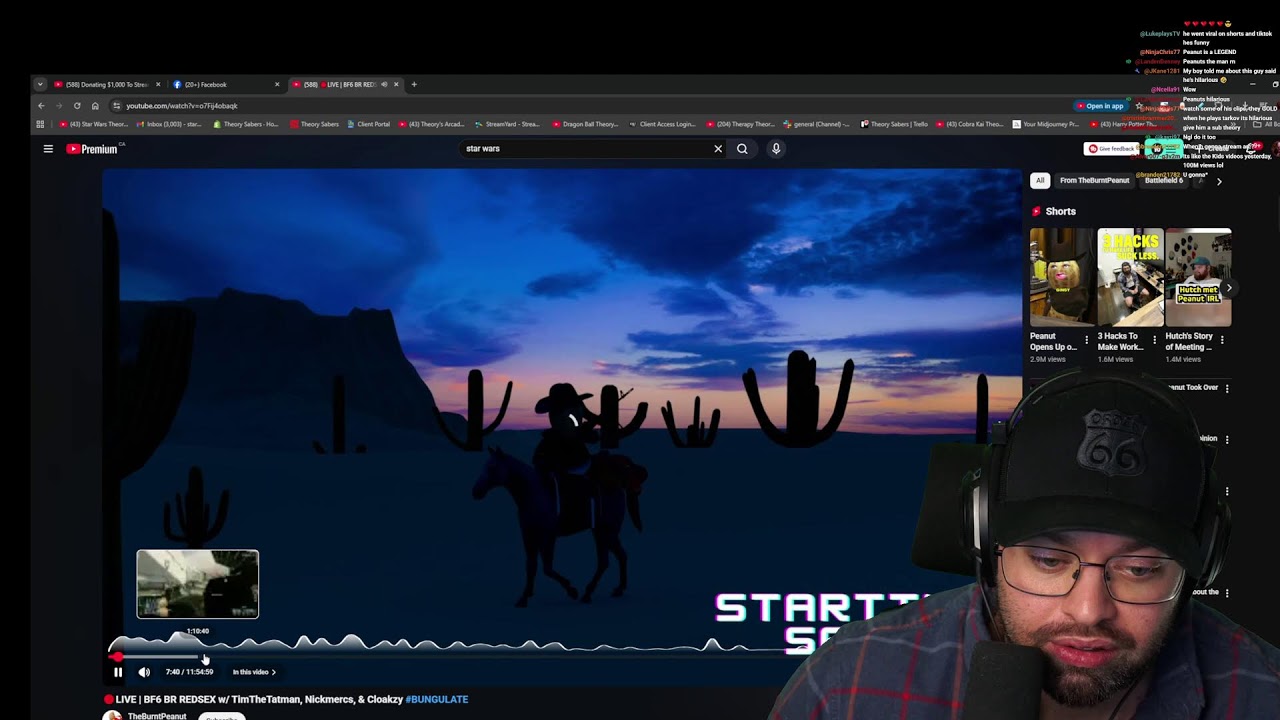Open options menu for 'Peanut Opens Up' short
Screen dimensions: 1280x720
tap(1087, 341)
